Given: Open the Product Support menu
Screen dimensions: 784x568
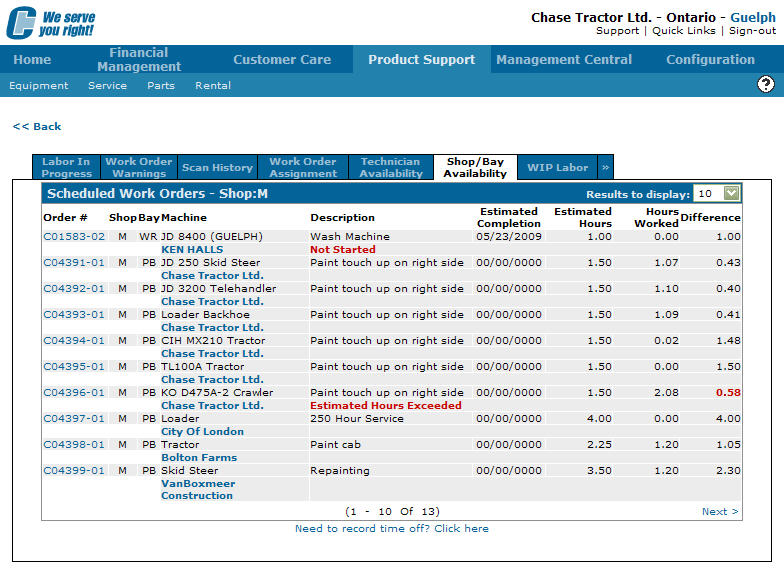Looking at the screenshot, I should (x=421, y=60).
